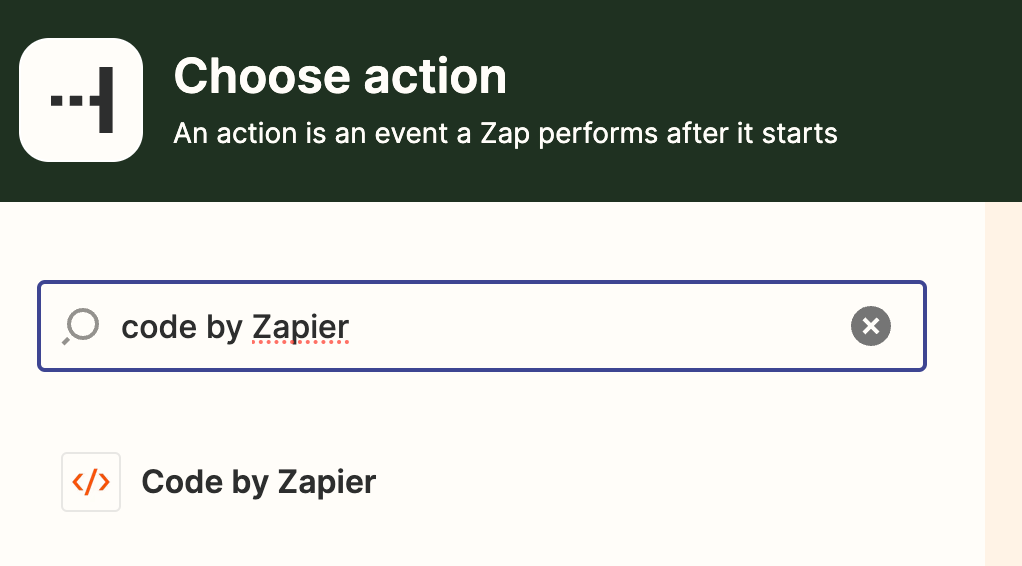This screenshot has width=1022, height=566.
Task: Click the misspelled word "Zapier" in search box
Action: (301, 327)
